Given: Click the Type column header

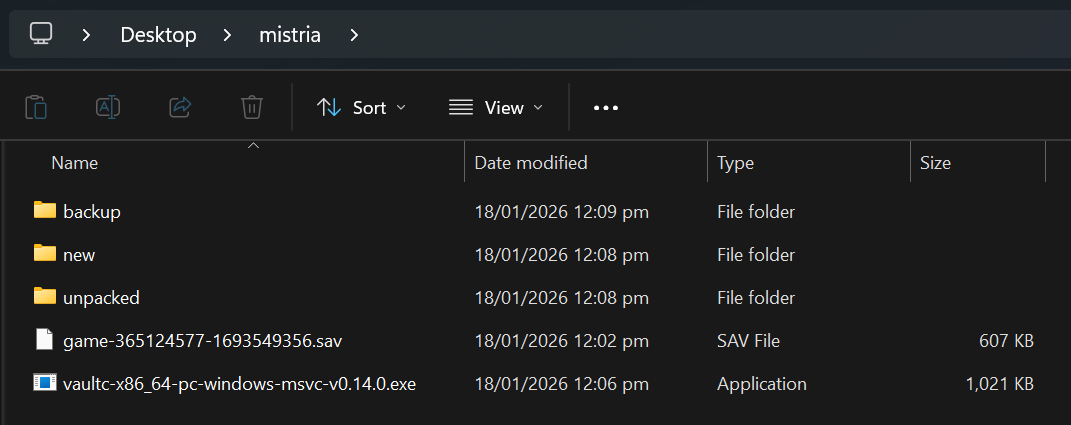Looking at the screenshot, I should click(x=735, y=163).
